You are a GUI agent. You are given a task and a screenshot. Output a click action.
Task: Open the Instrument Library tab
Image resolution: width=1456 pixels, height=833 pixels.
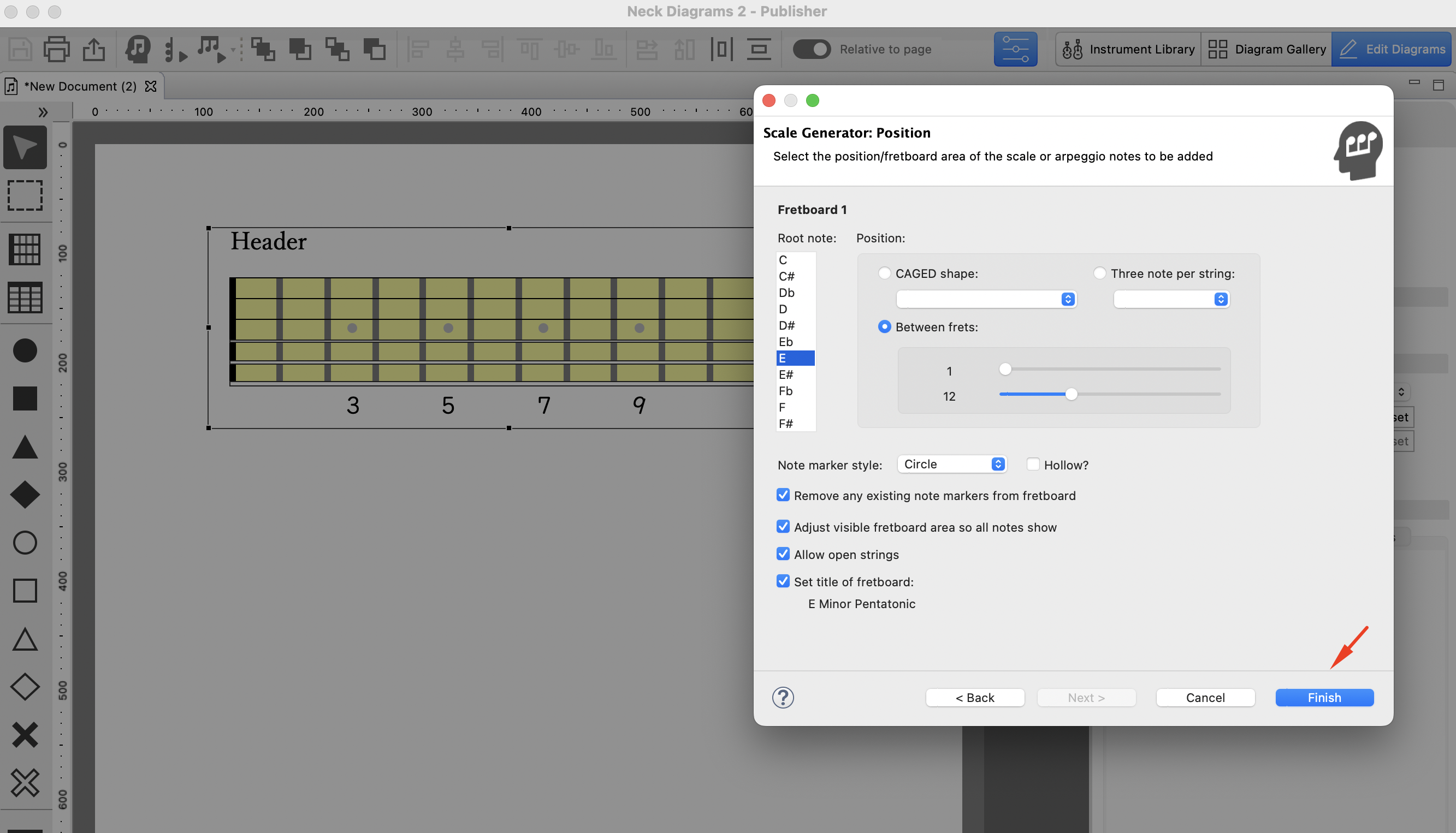(x=1128, y=49)
